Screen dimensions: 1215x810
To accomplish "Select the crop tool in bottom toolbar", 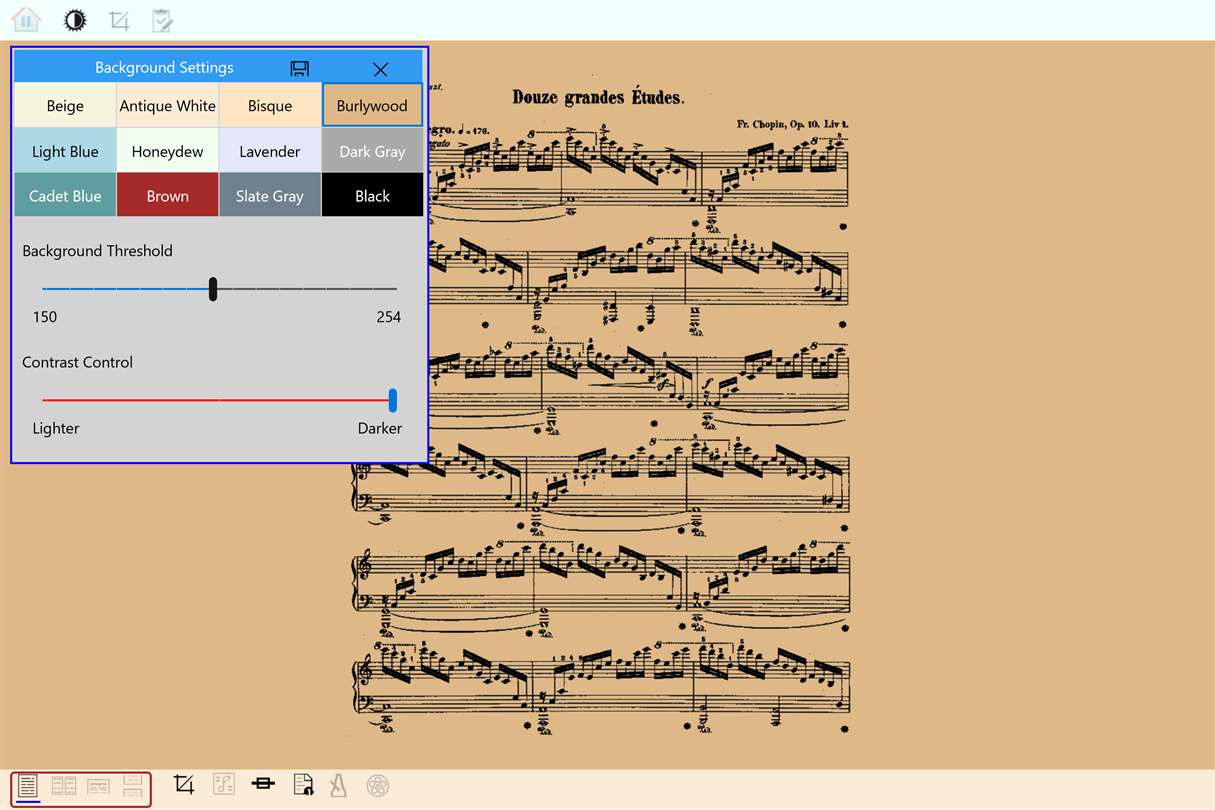I will point(183,784).
